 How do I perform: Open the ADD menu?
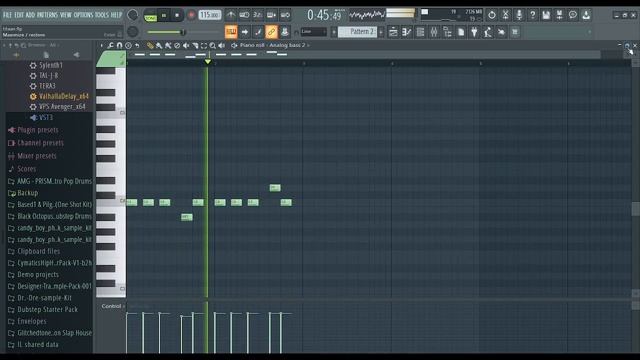click(30, 15)
